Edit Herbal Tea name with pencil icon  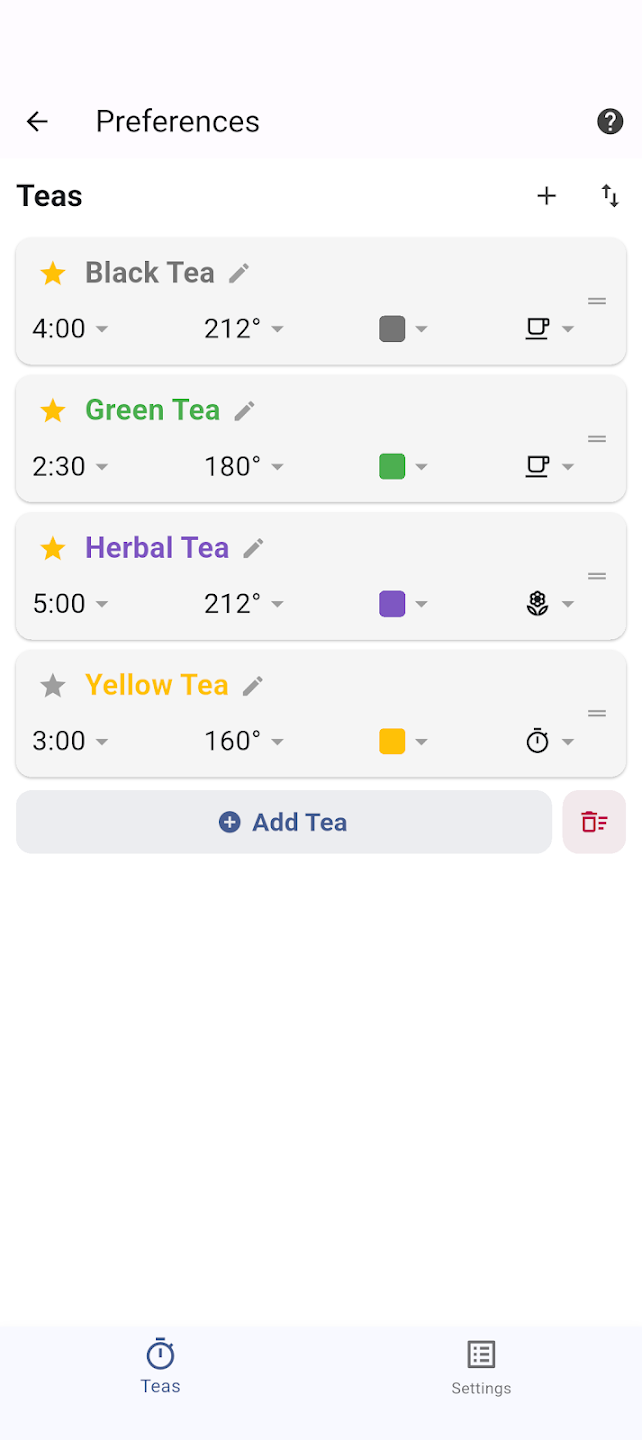(254, 548)
